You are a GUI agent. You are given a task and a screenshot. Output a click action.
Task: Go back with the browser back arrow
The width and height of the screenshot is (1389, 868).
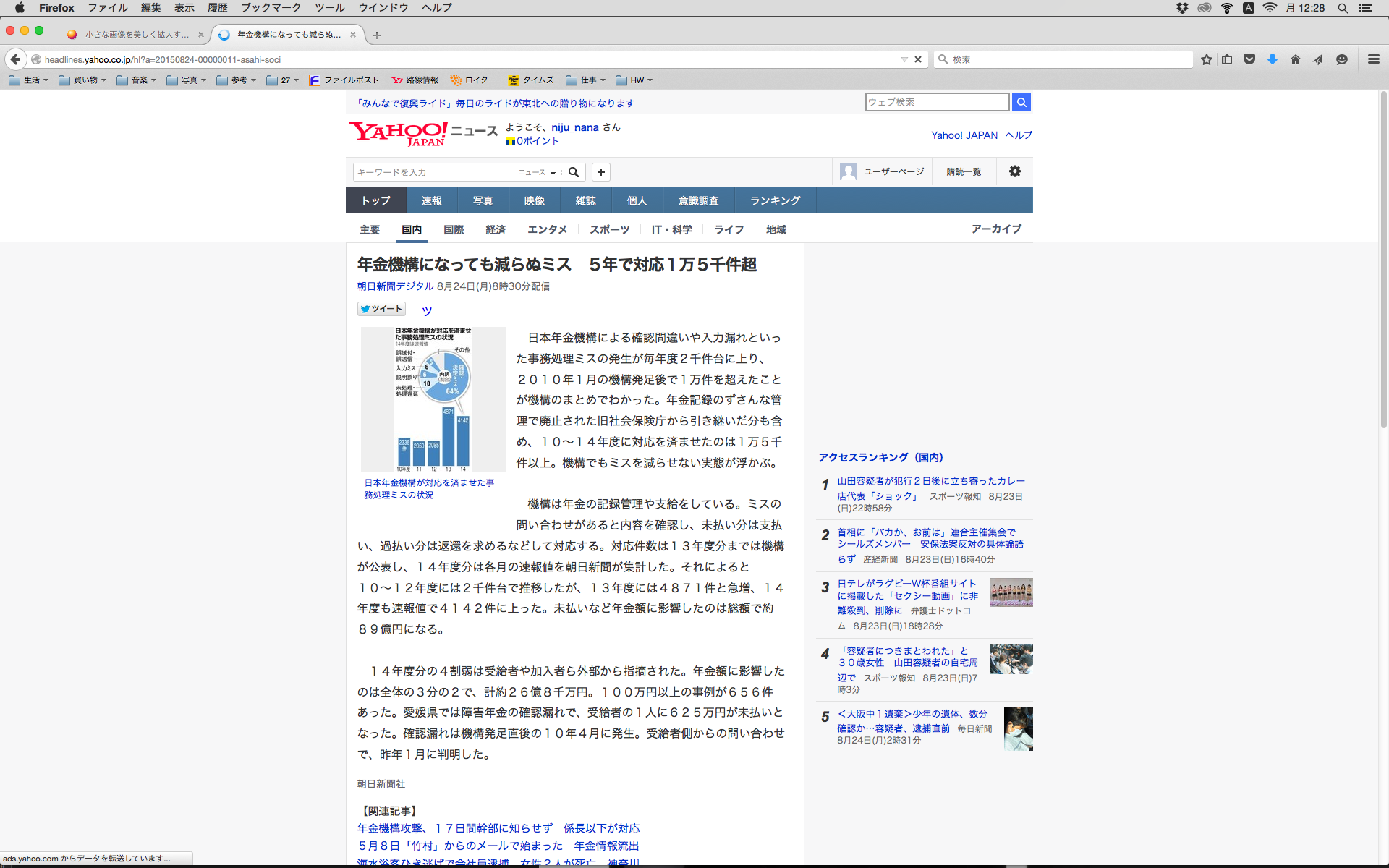pyautogui.click(x=15, y=59)
